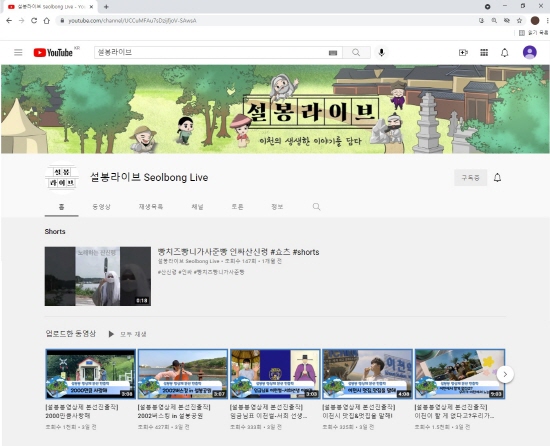
Task: Open notifications bell in top bar
Action: pyautogui.click(x=504, y=53)
